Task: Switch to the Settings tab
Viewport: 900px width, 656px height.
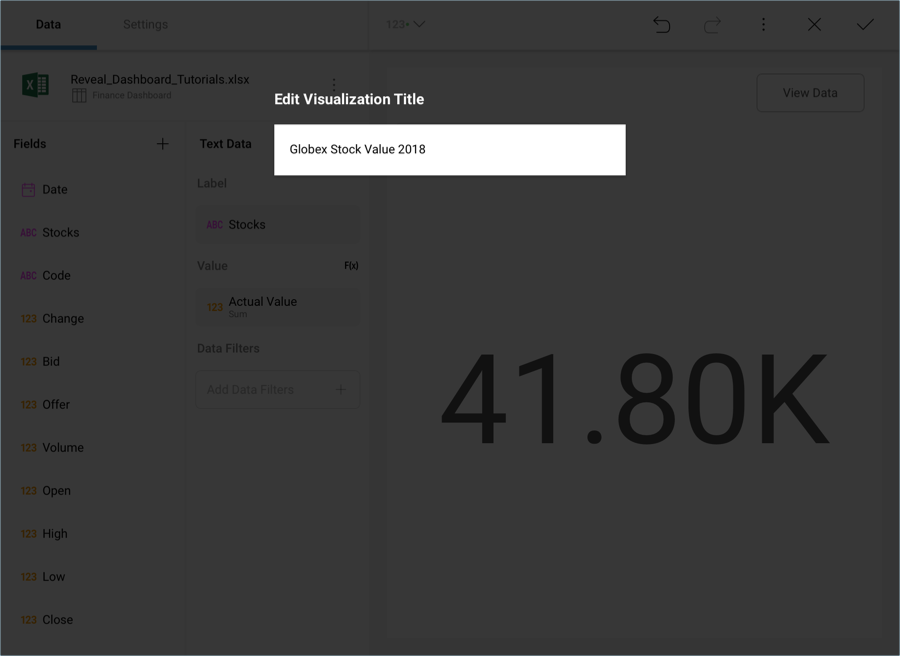Action: (x=145, y=24)
